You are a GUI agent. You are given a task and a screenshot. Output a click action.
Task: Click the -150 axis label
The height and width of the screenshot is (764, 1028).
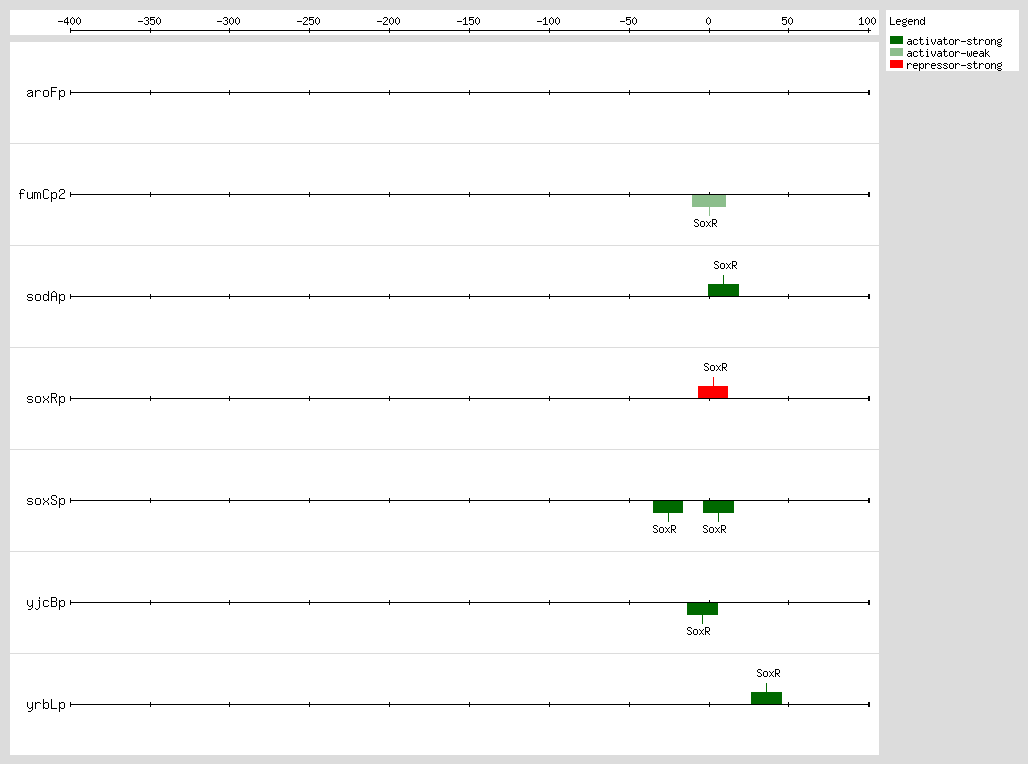click(469, 21)
